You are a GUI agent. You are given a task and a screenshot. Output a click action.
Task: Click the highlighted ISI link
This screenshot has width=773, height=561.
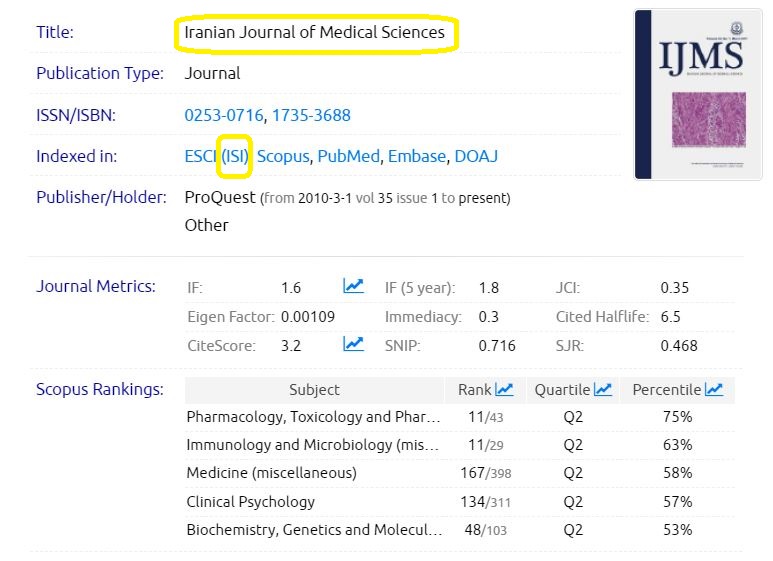click(x=236, y=156)
